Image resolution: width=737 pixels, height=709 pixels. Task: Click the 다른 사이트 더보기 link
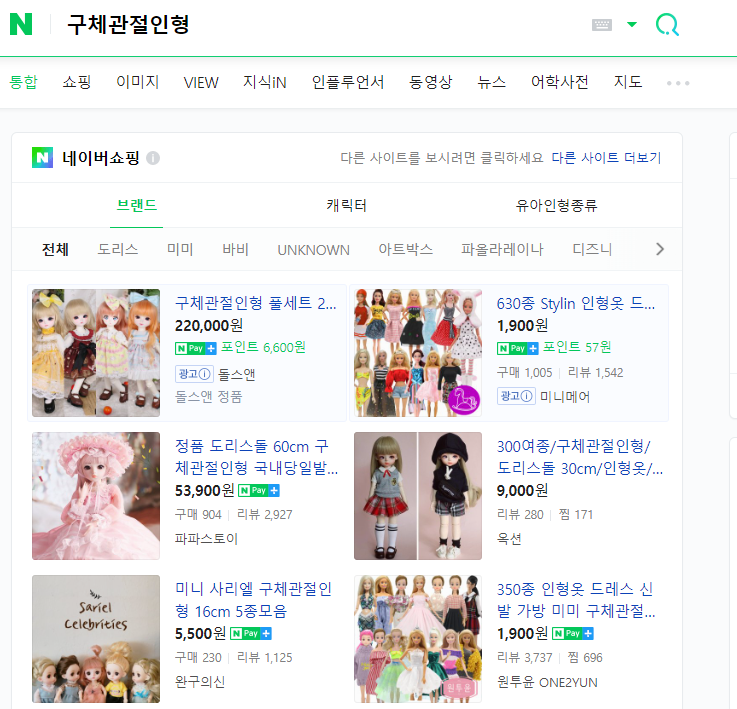(x=606, y=158)
